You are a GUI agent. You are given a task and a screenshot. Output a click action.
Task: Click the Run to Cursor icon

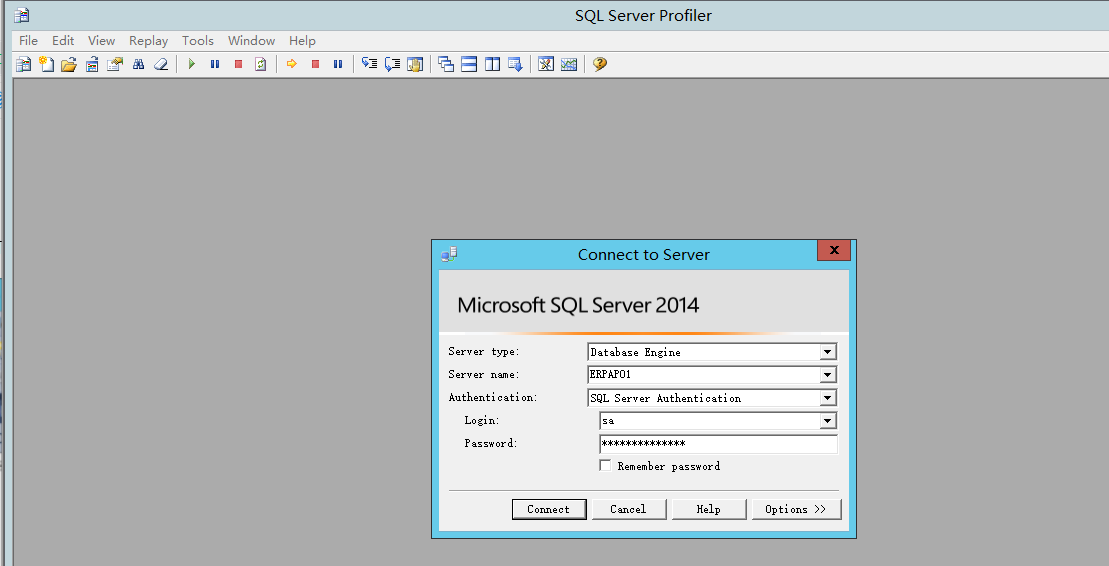click(x=393, y=64)
